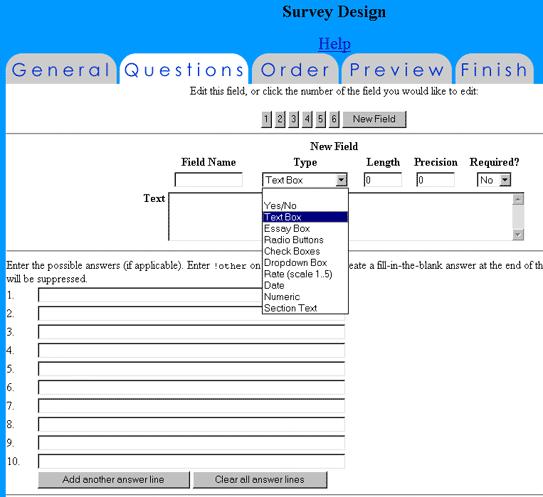Choose Yes/No from the Type list
The width and height of the screenshot is (543, 497).
pos(305,206)
